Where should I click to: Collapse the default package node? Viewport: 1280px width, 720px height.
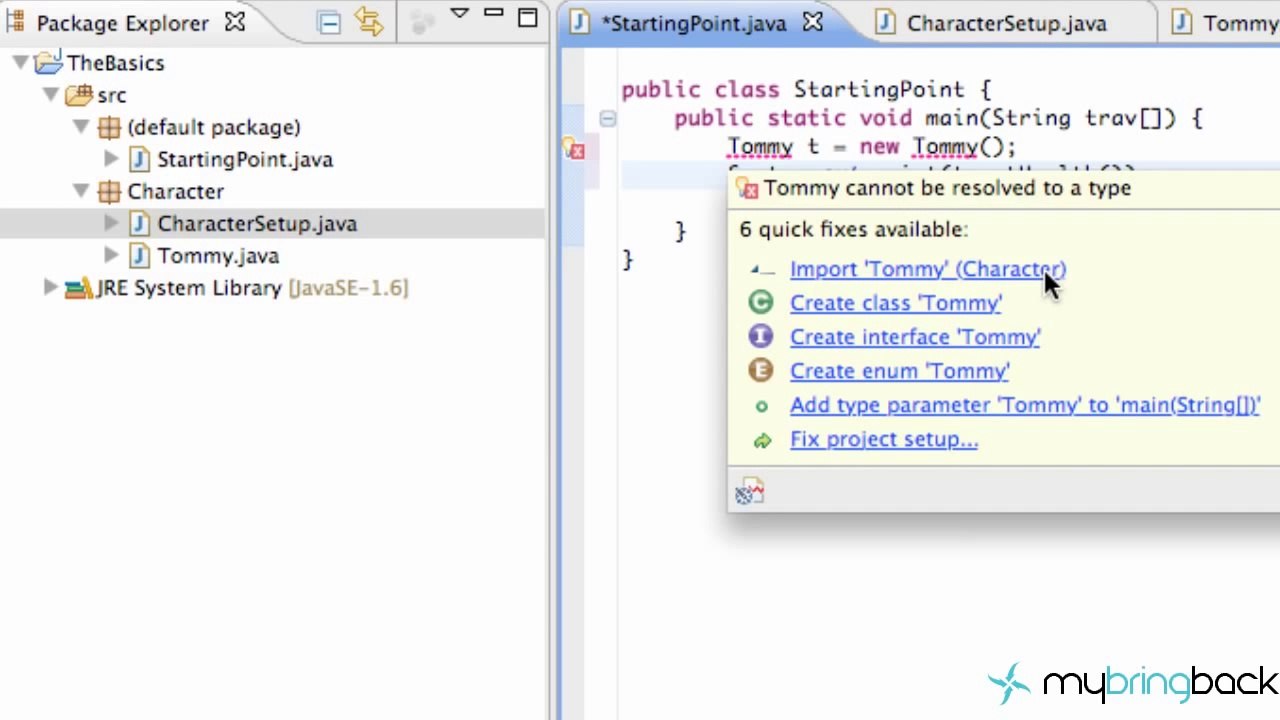click(81, 127)
